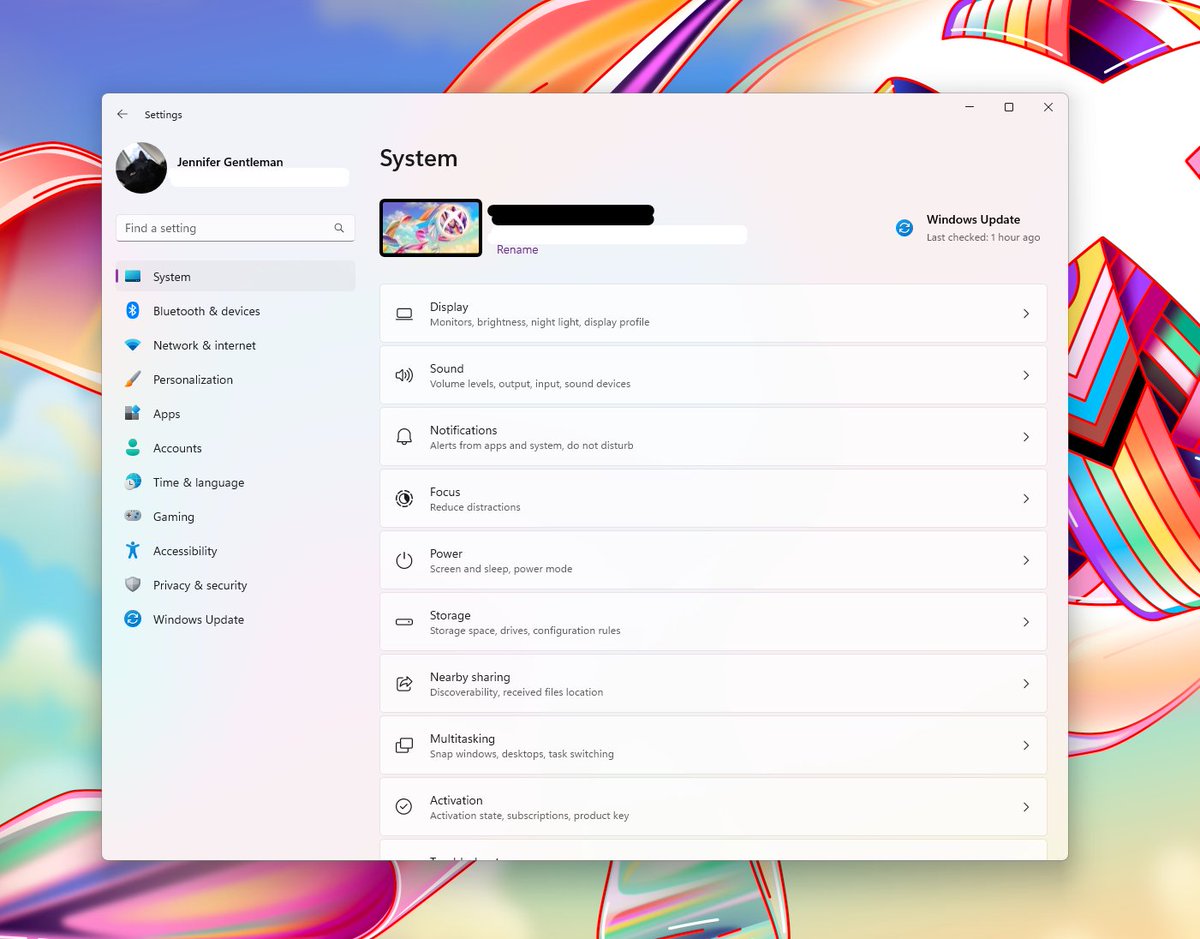
Task: Click the search magnifier icon
Action: tap(339, 228)
